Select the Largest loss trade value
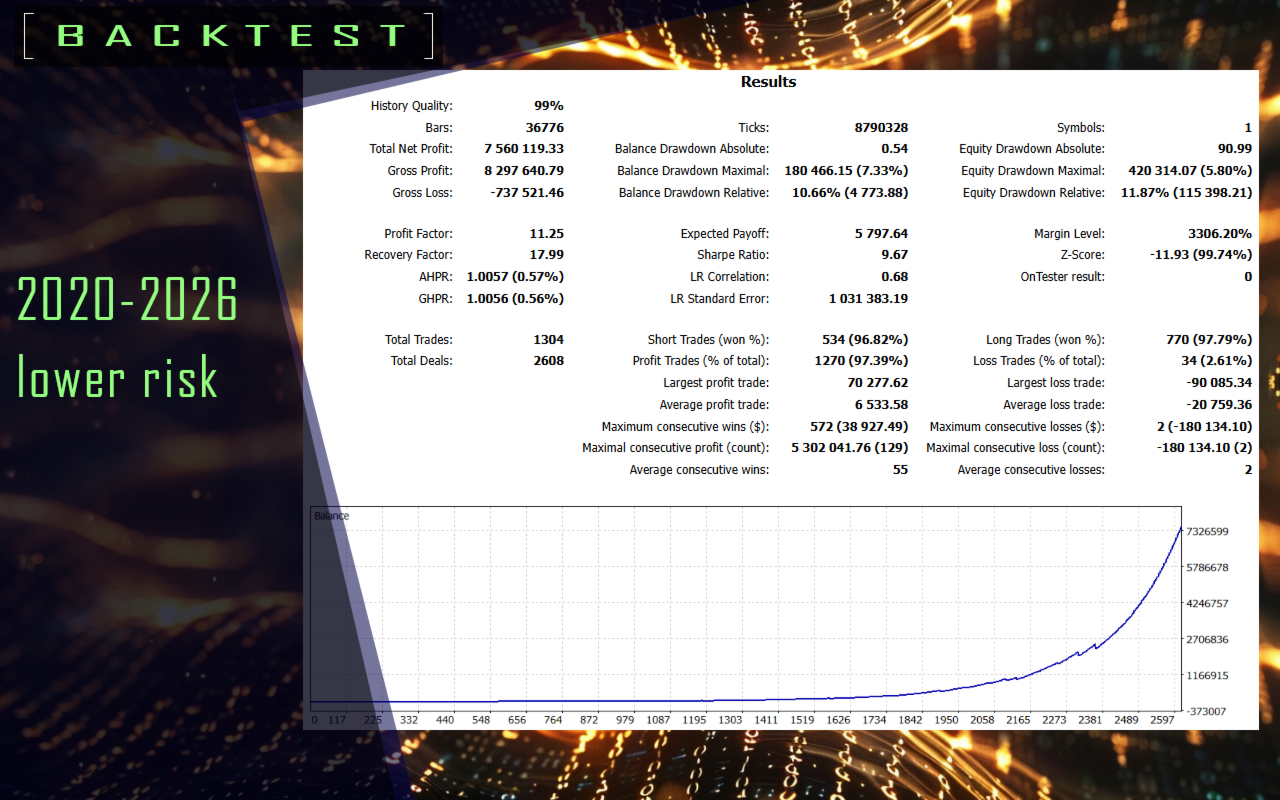The image size is (1280, 800). pos(1216,383)
